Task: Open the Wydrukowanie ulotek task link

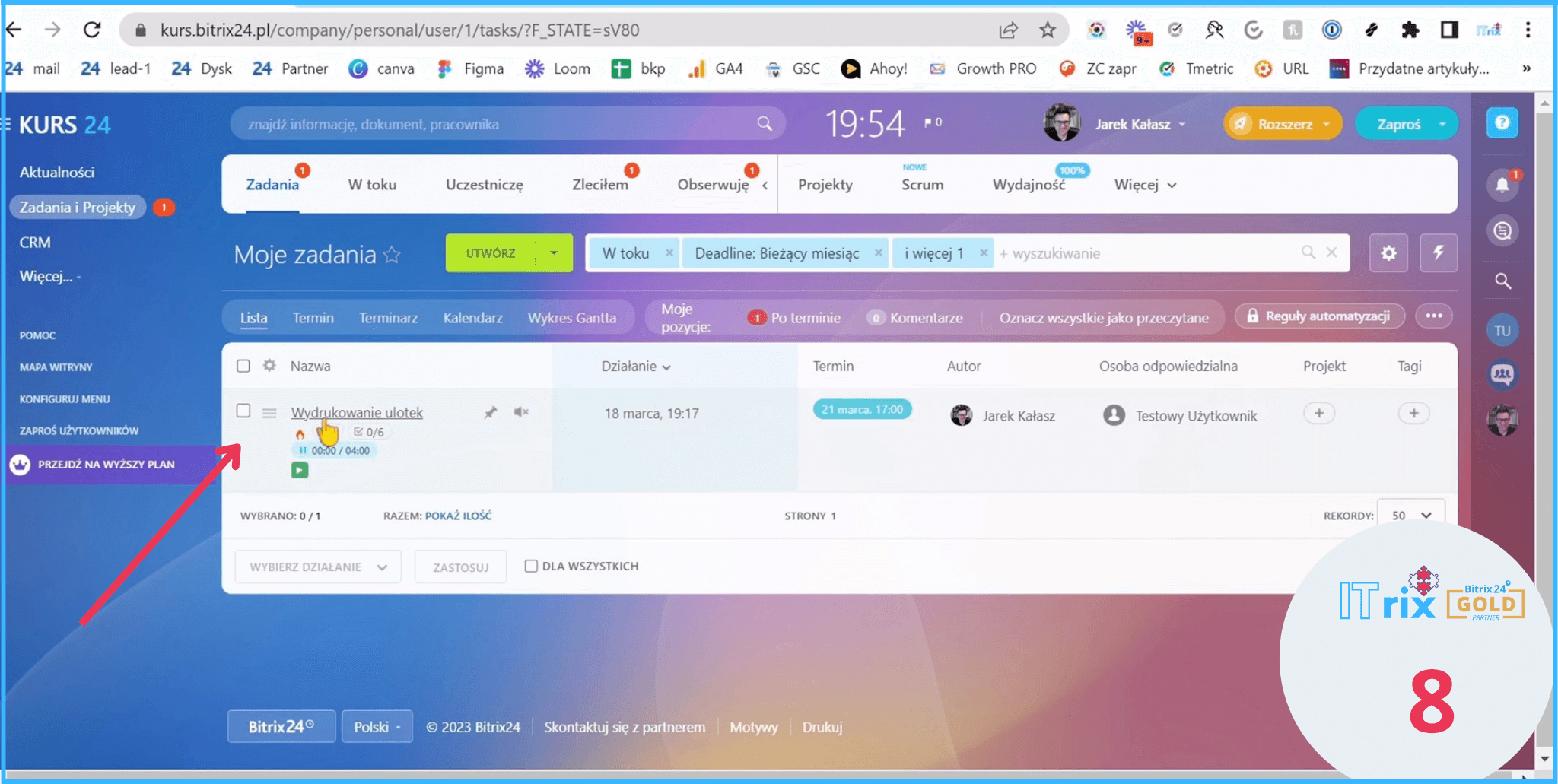Action: pyautogui.click(x=357, y=412)
